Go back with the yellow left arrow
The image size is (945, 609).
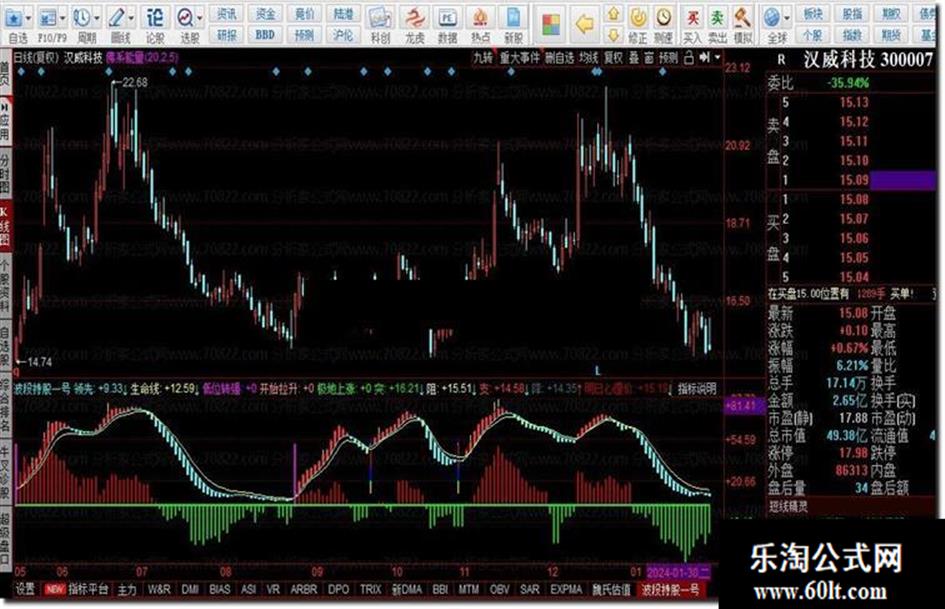click(x=584, y=24)
